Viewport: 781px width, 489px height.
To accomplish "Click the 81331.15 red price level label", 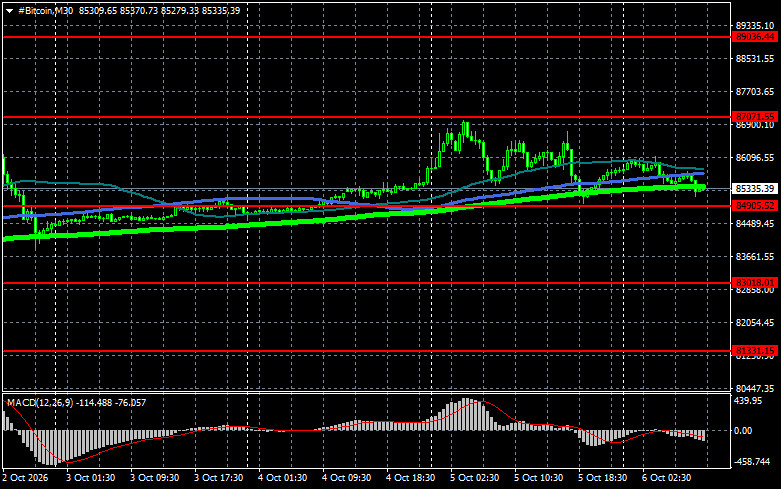I will (x=755, y=351).
